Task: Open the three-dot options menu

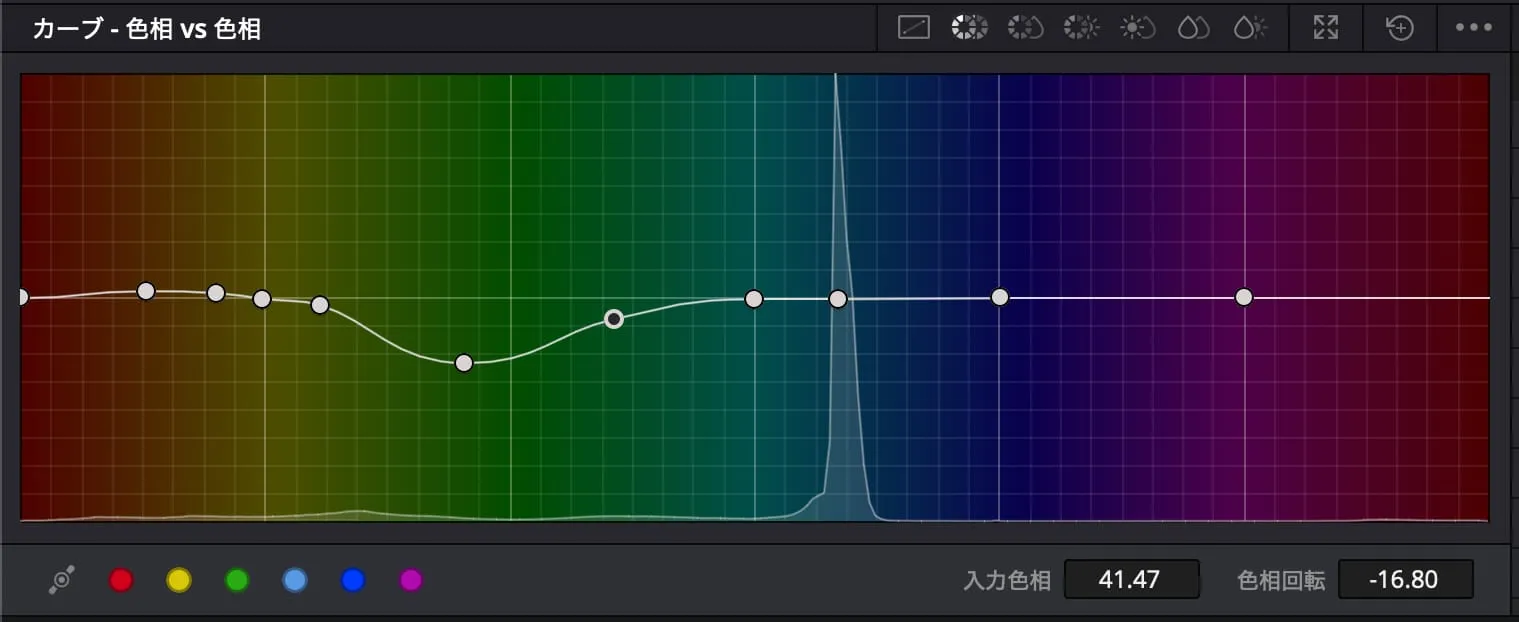Action: coord(1473,28)
